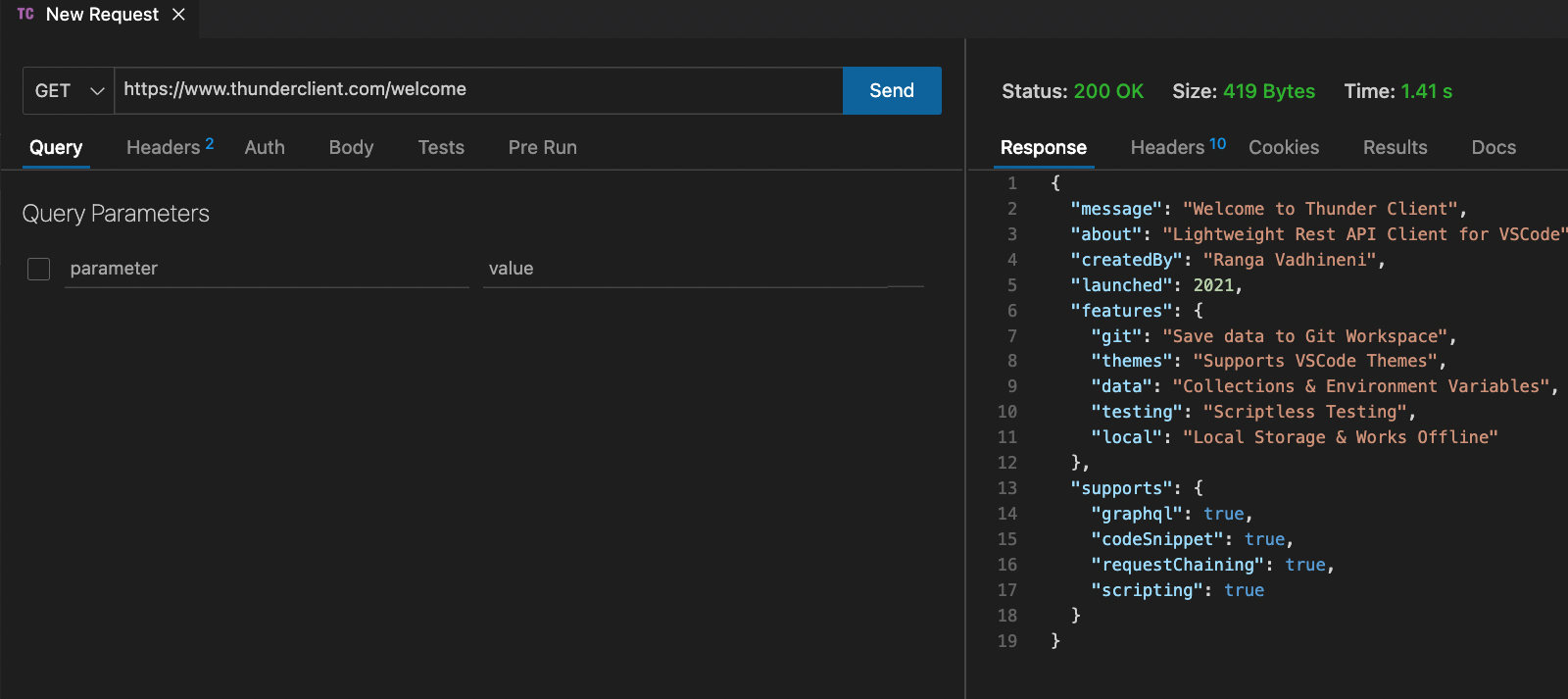The height and width of the screenshot is (699, 1568).
Task: Click "Save data to Git Workspace" value
Action: point(1305,336)
